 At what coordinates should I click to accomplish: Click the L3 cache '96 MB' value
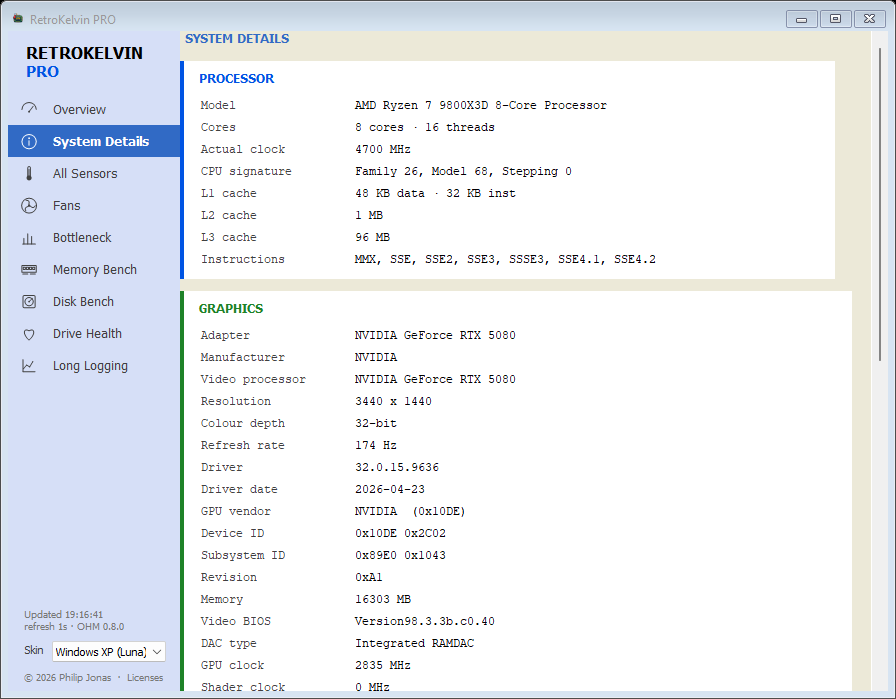(x=372, y=237)
